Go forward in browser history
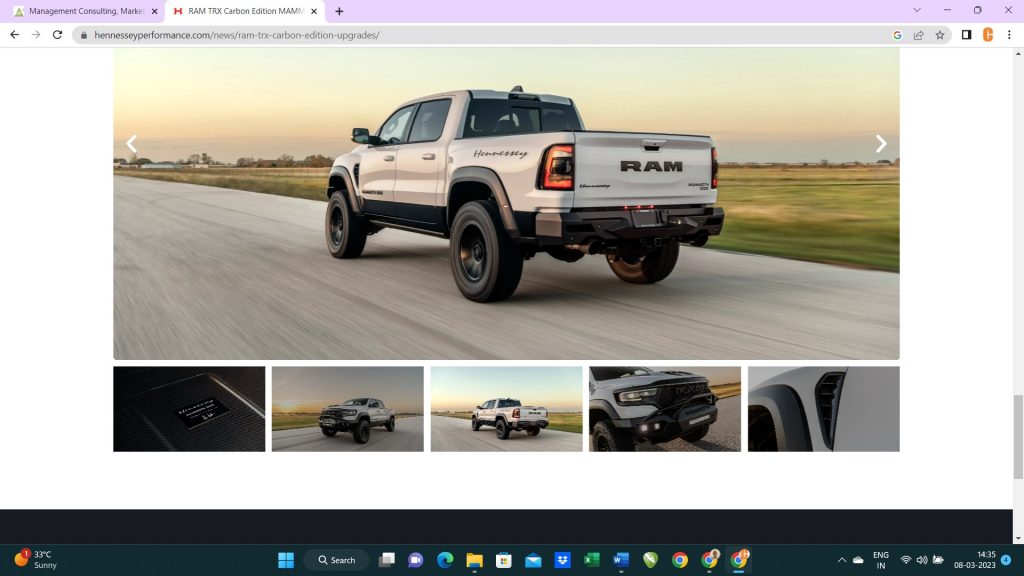The height and width of the screenshot is (576, 1024). (36, 35)
